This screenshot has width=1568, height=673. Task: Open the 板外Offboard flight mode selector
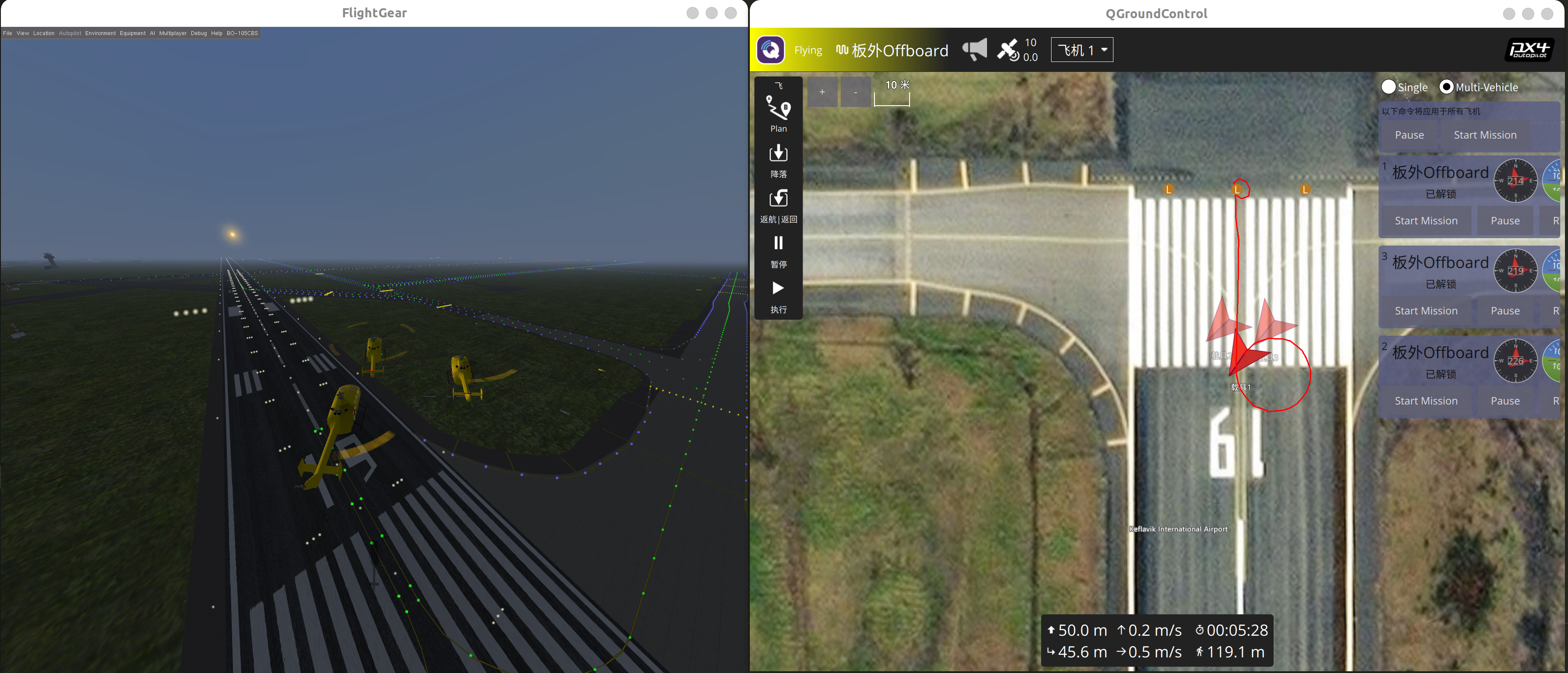[x=892, y=51]
